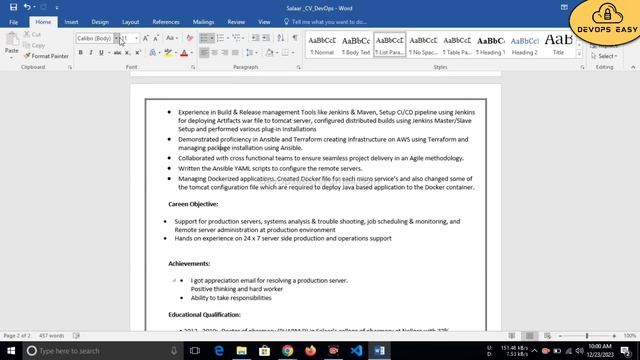Toggle Bold formatting
This screenshot has height=360, width=640.
81,53
